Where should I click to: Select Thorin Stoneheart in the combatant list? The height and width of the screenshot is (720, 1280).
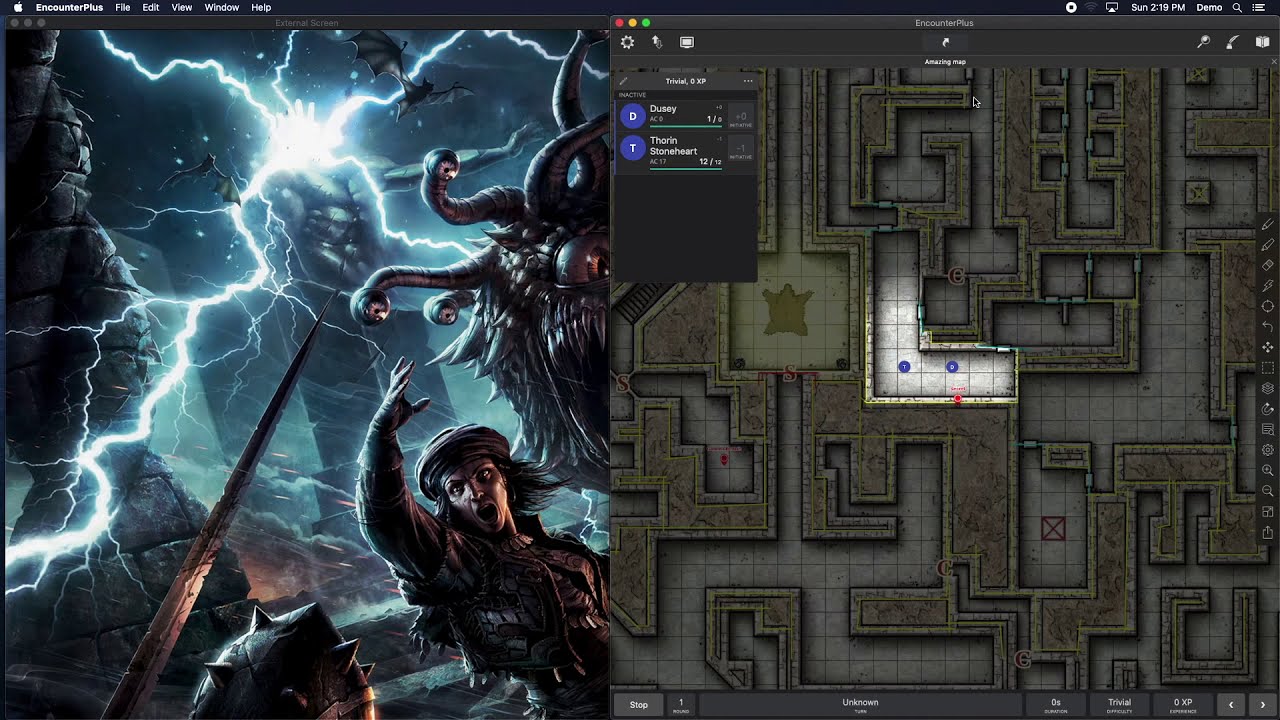[685, 151]
